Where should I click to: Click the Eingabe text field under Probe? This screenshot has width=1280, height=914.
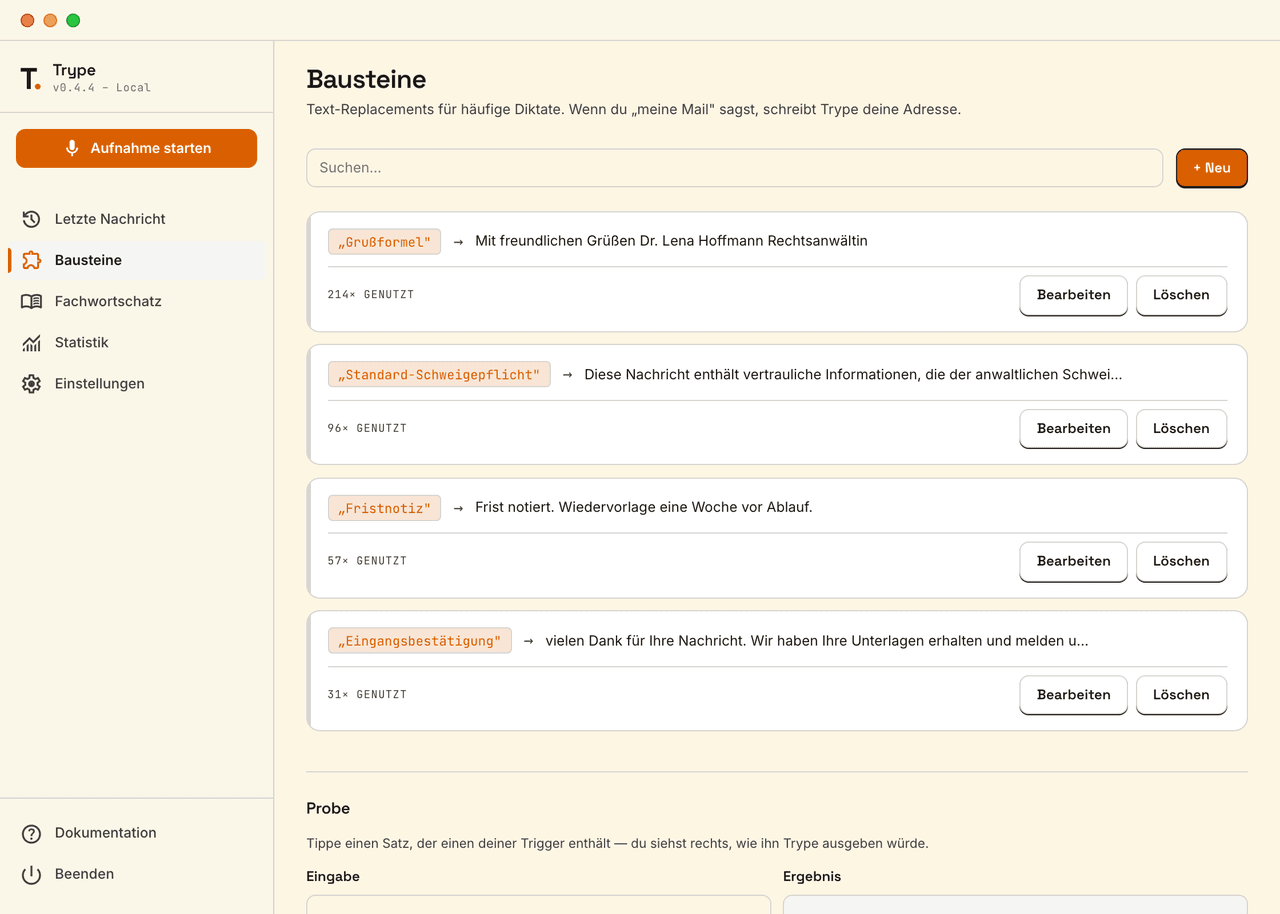(x=538, y=904)
